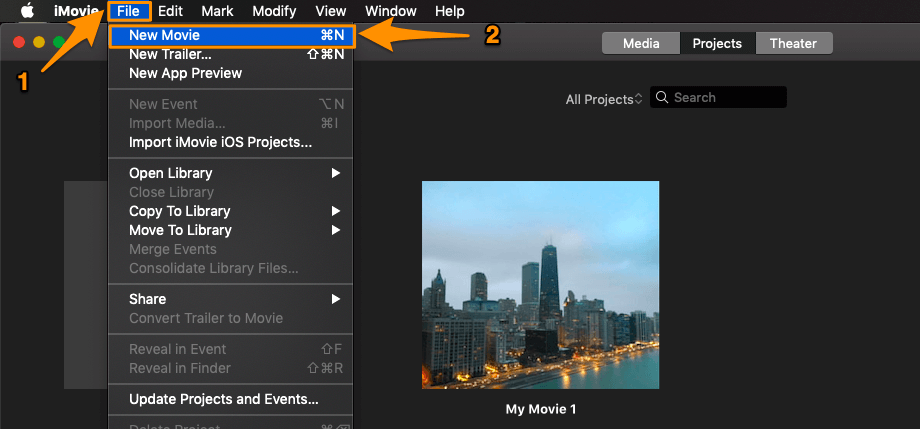
Task: Switch to the Media tab
Action: click(x=641, y=43)
